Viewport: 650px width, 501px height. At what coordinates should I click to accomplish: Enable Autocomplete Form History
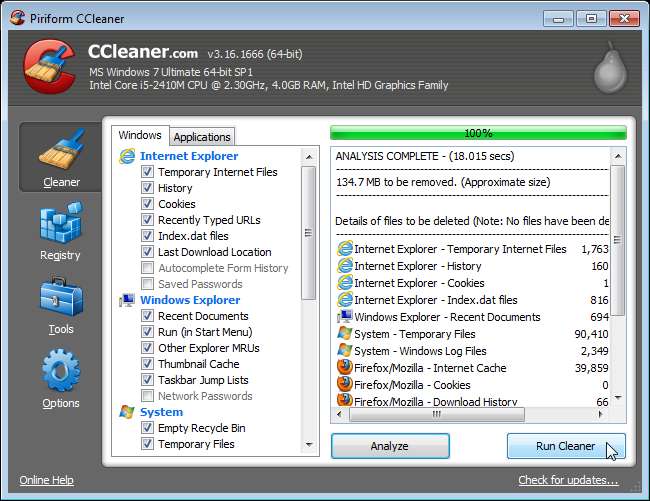(x=147, y=268)
